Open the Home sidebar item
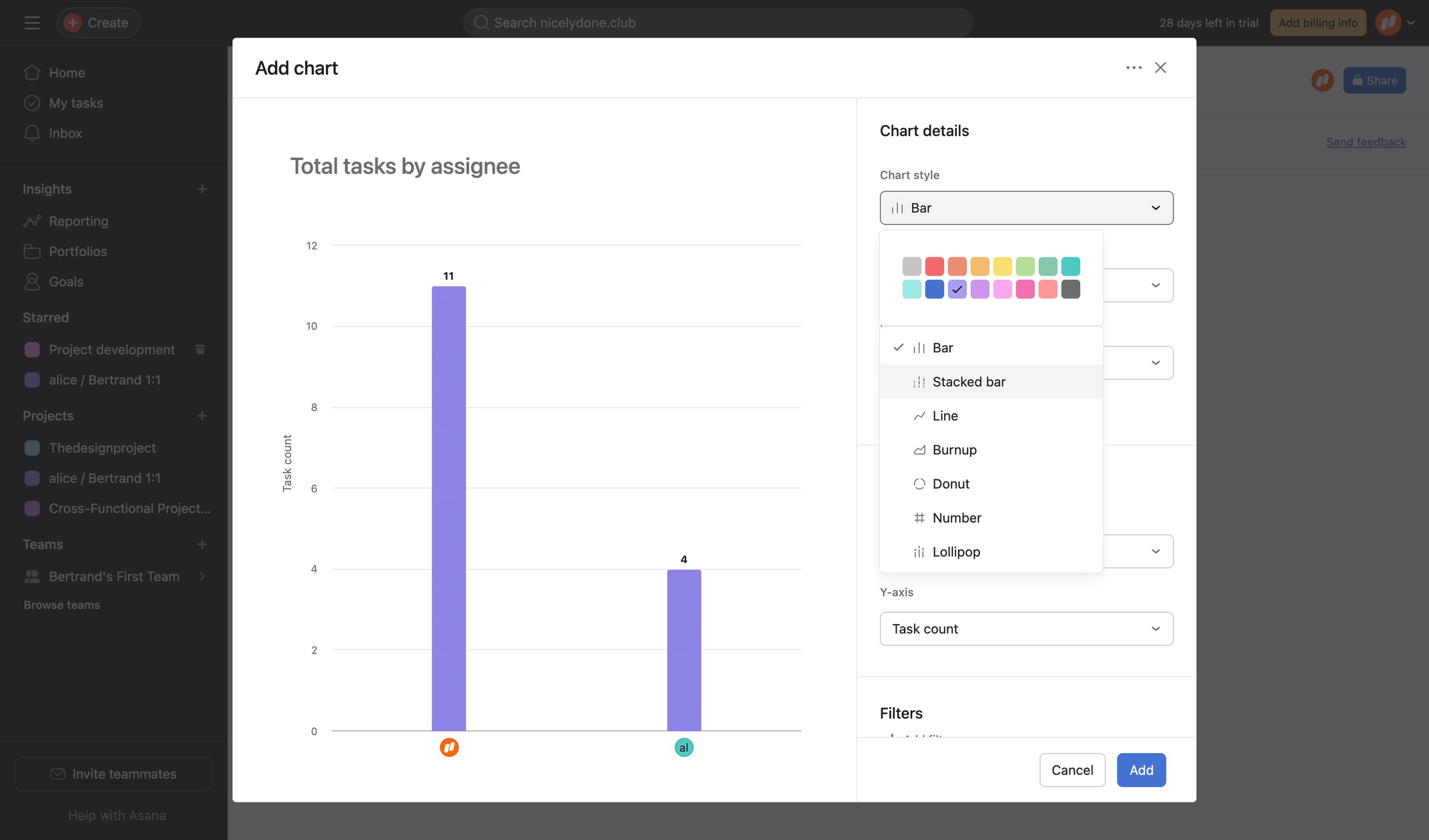Image resolution: width=1429 pixels, height=840 pixels. 113,73
